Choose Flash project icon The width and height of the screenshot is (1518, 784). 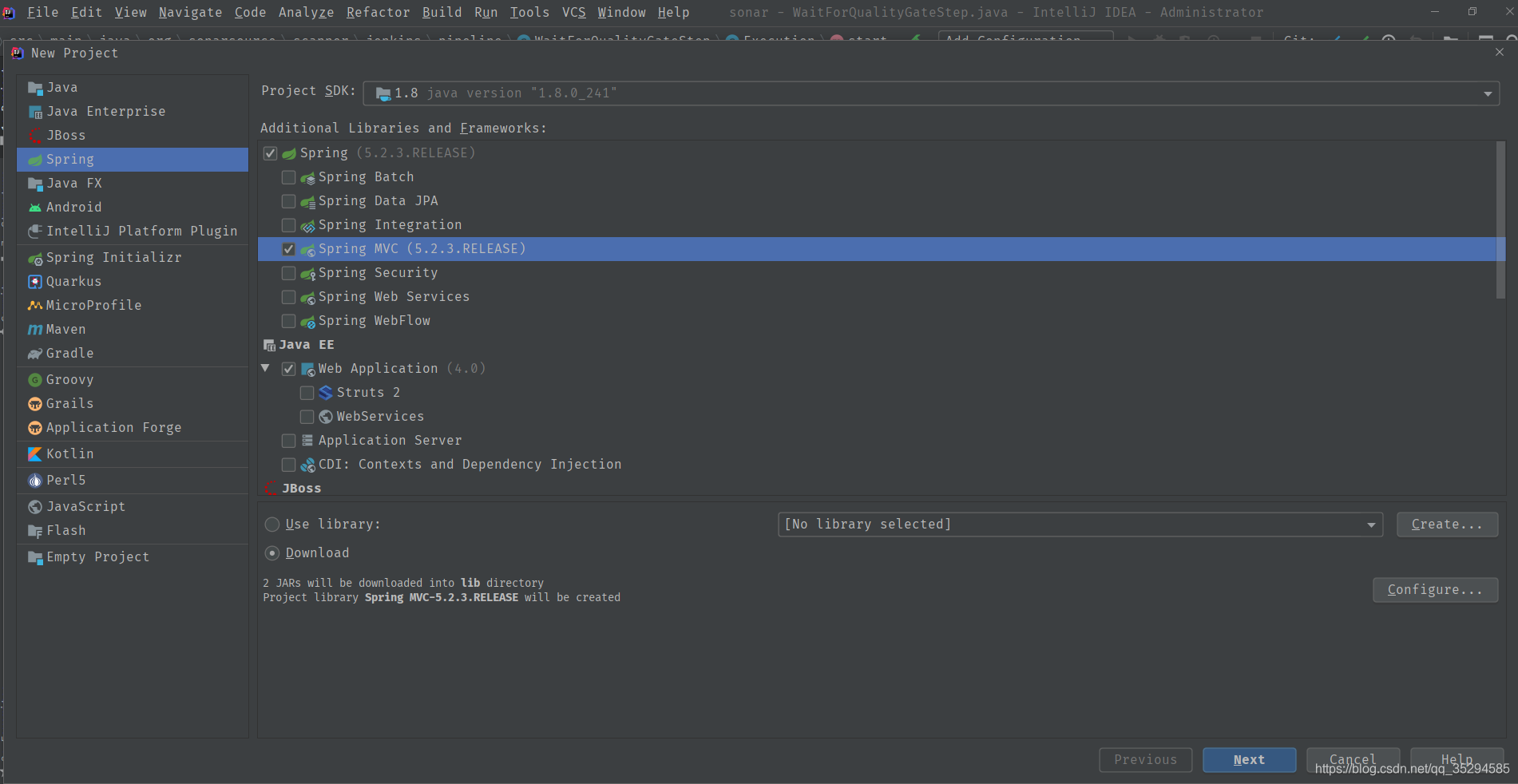coord(35,531)
